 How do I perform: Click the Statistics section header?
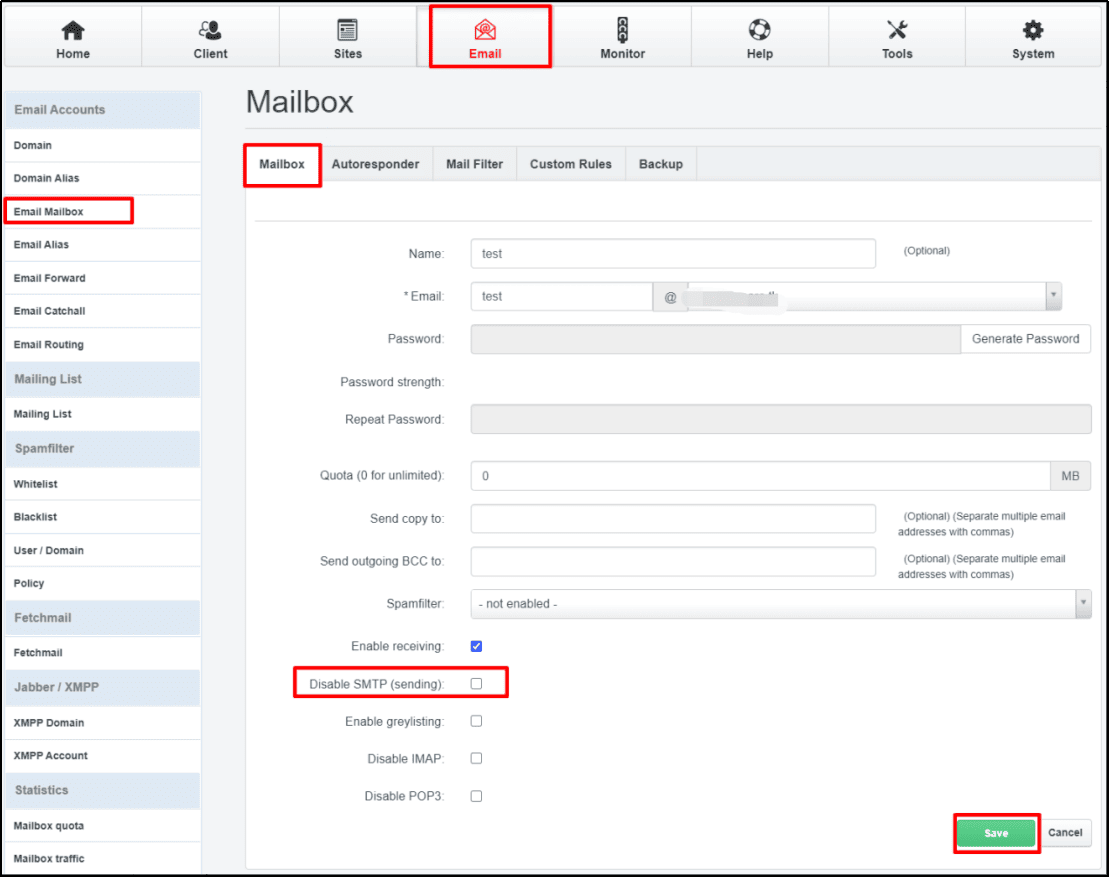coord(103,791)
